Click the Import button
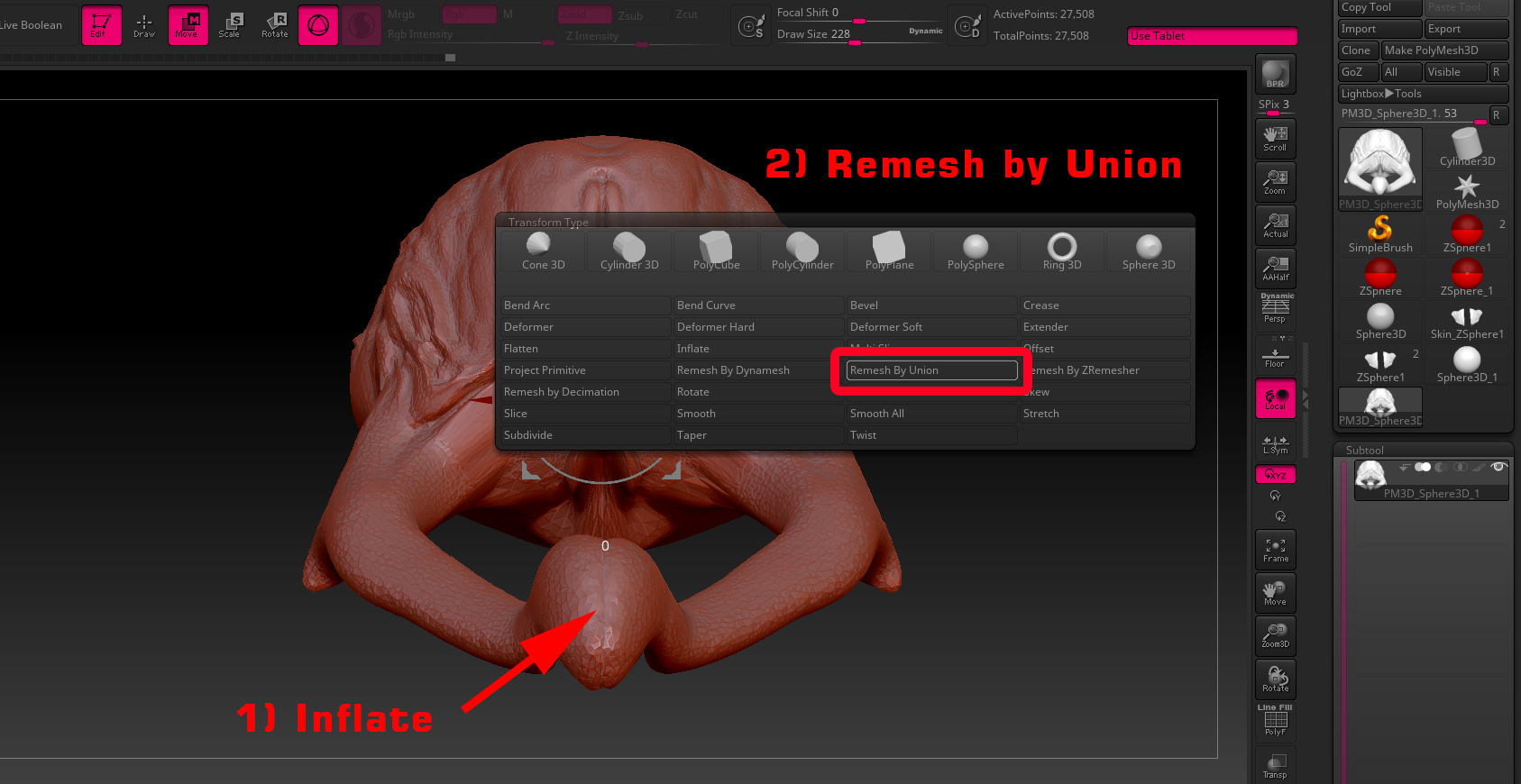 coord(1380,29)
